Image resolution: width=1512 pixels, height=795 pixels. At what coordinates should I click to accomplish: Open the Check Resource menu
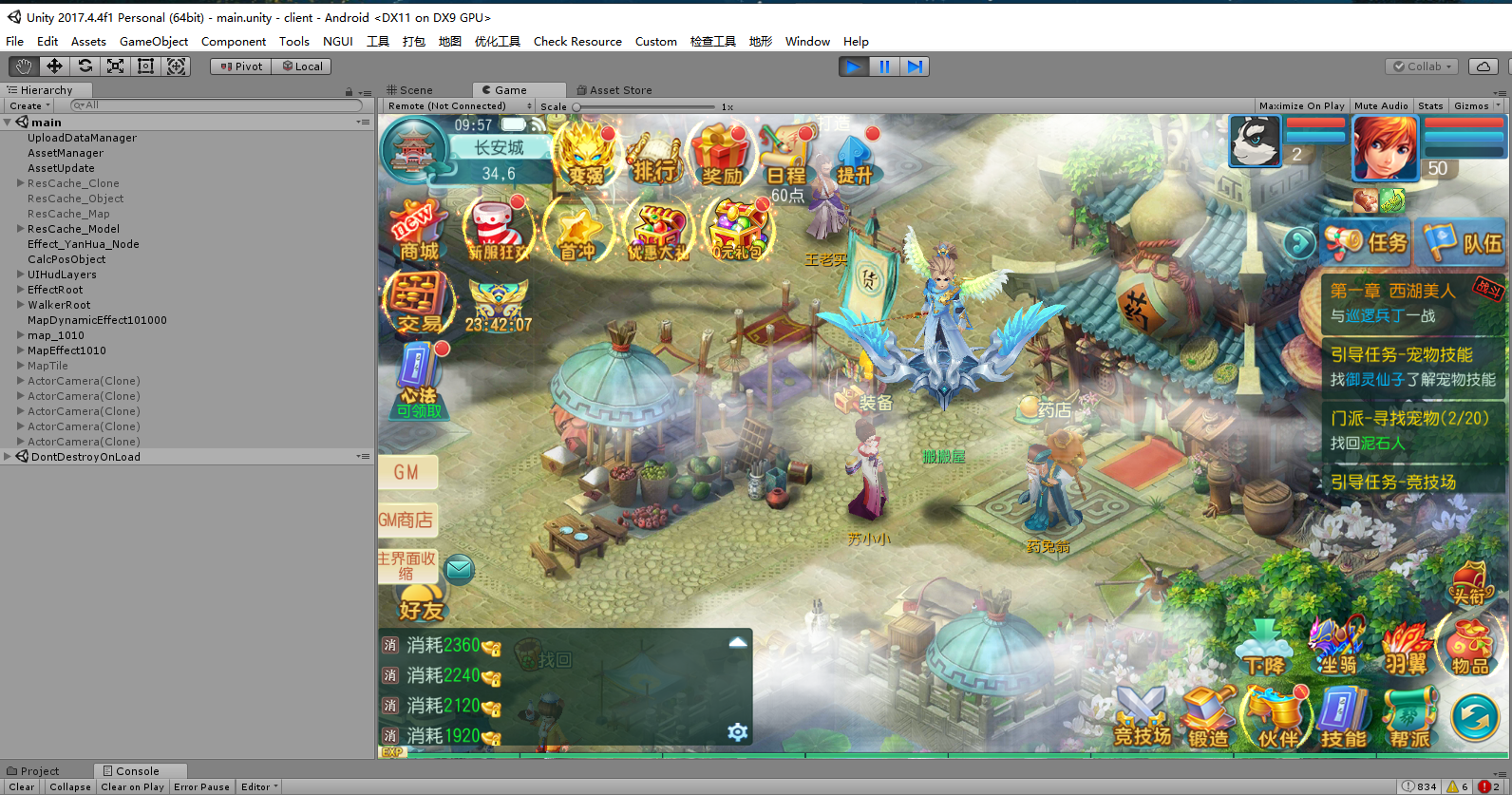click(577, 41)
